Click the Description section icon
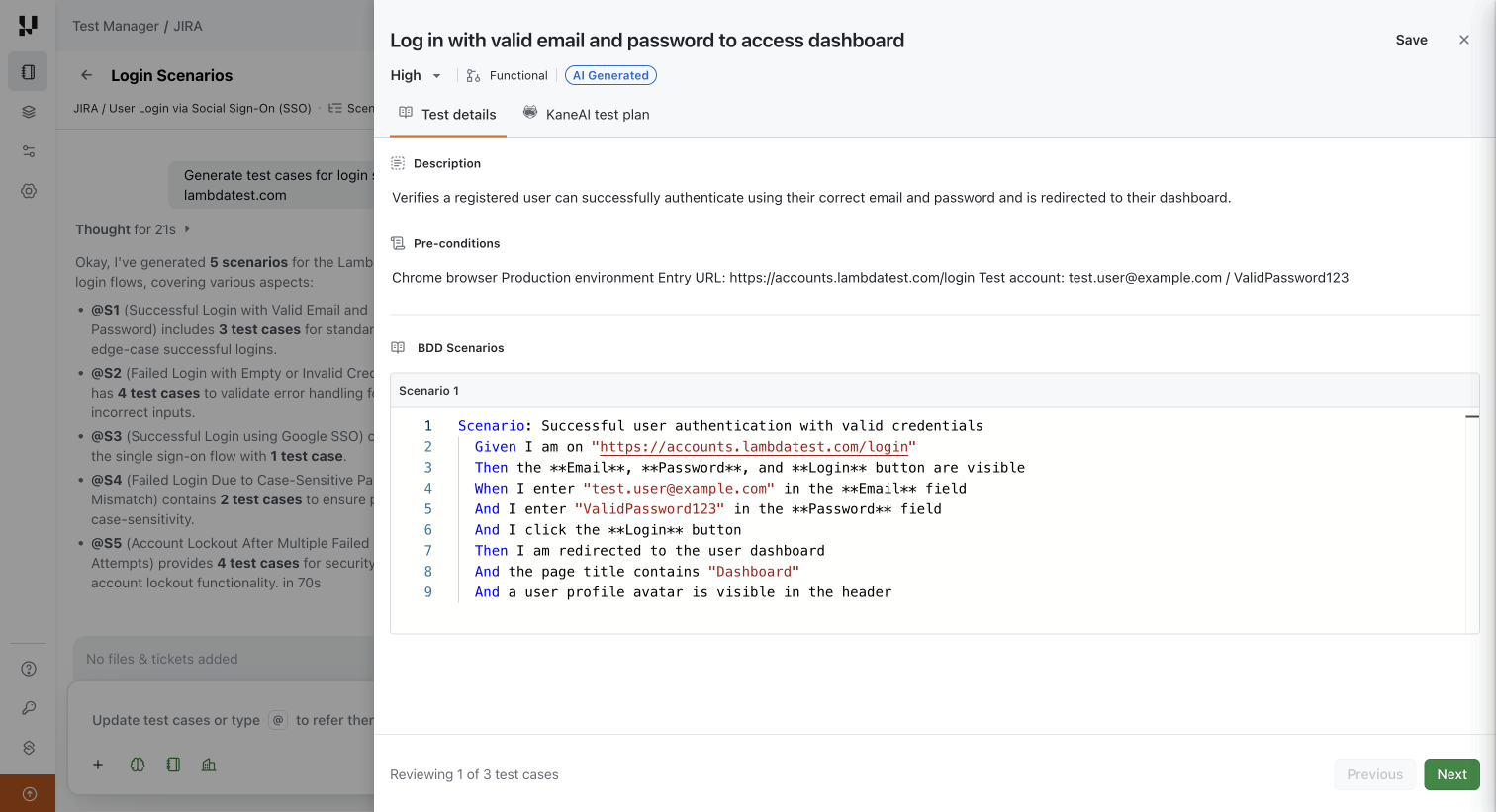This screenshot has height=812, width=1496. [x=398, y=163]
